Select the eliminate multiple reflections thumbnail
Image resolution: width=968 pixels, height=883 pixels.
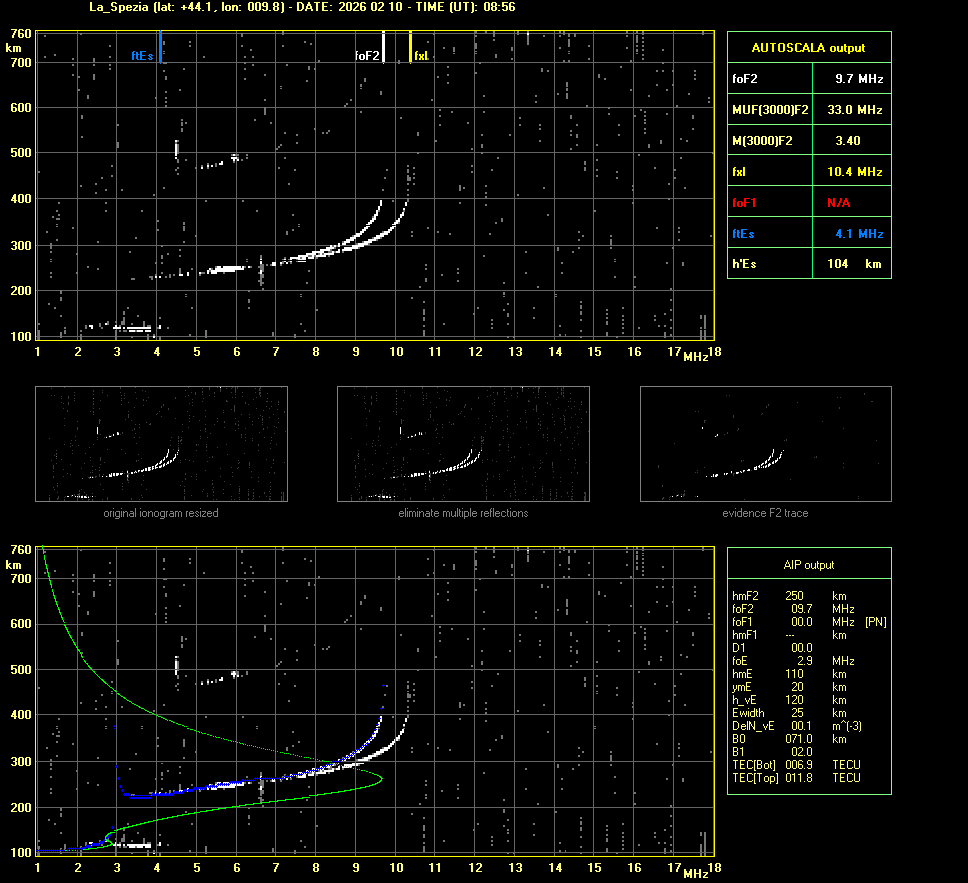pyautogui.click(x=463, y=444)
